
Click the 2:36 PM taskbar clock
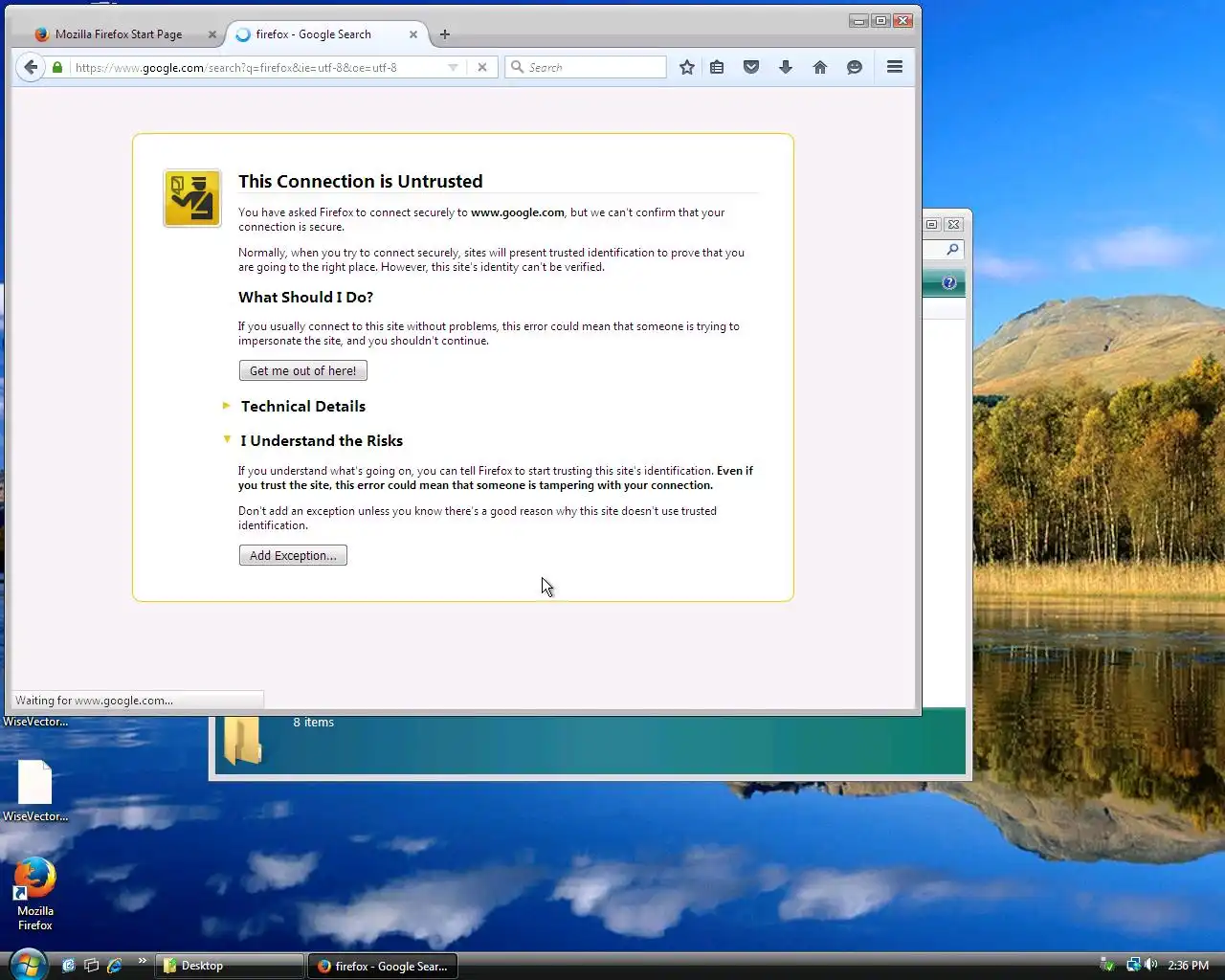coord(1189,966)
